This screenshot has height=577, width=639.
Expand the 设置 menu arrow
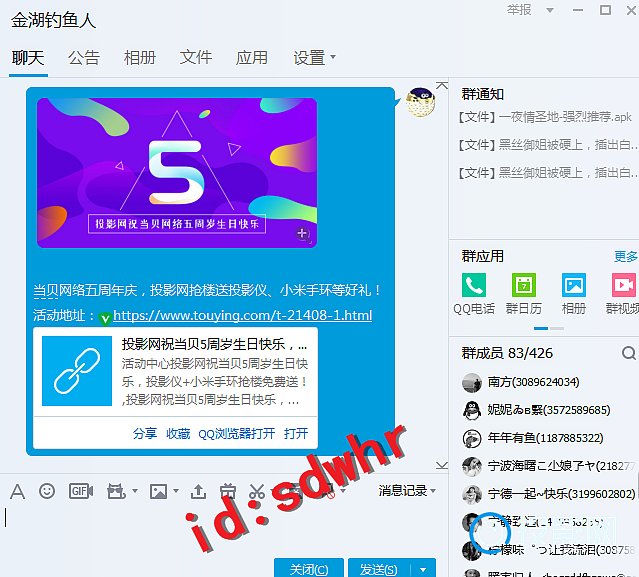(x=333, y=57)
